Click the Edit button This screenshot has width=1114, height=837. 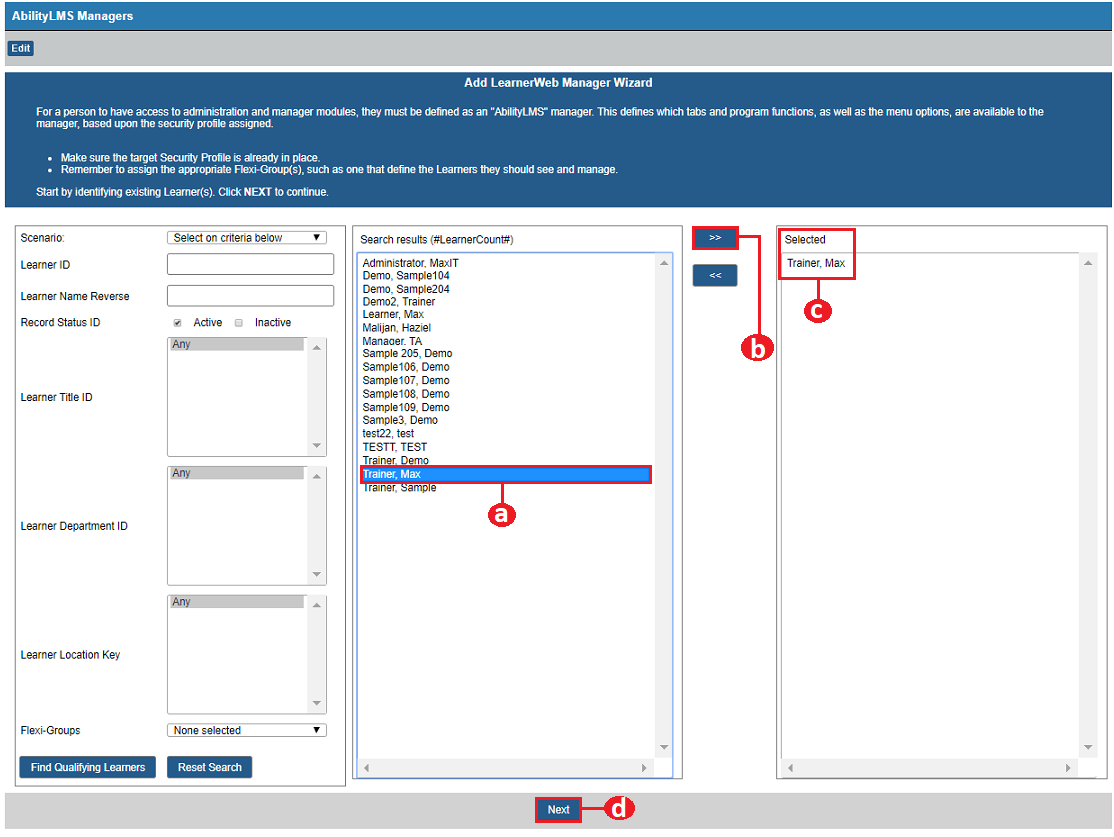tap(21, 48)
